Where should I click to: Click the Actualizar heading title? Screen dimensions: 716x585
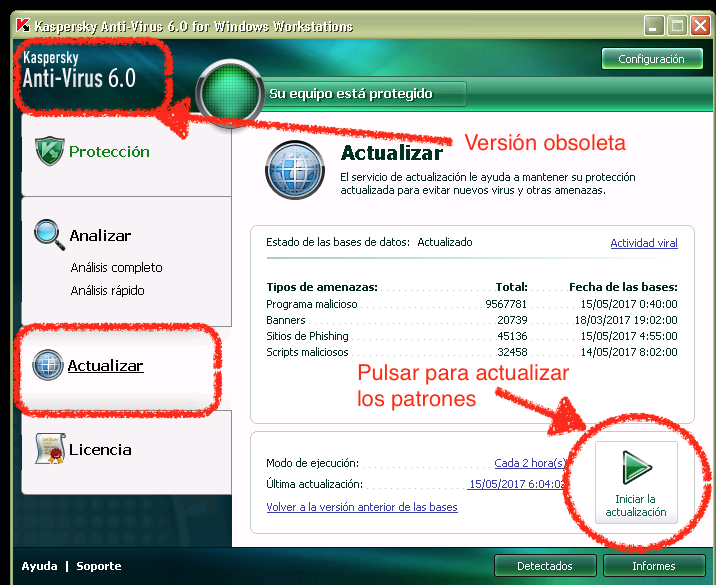tap(391, 153)
